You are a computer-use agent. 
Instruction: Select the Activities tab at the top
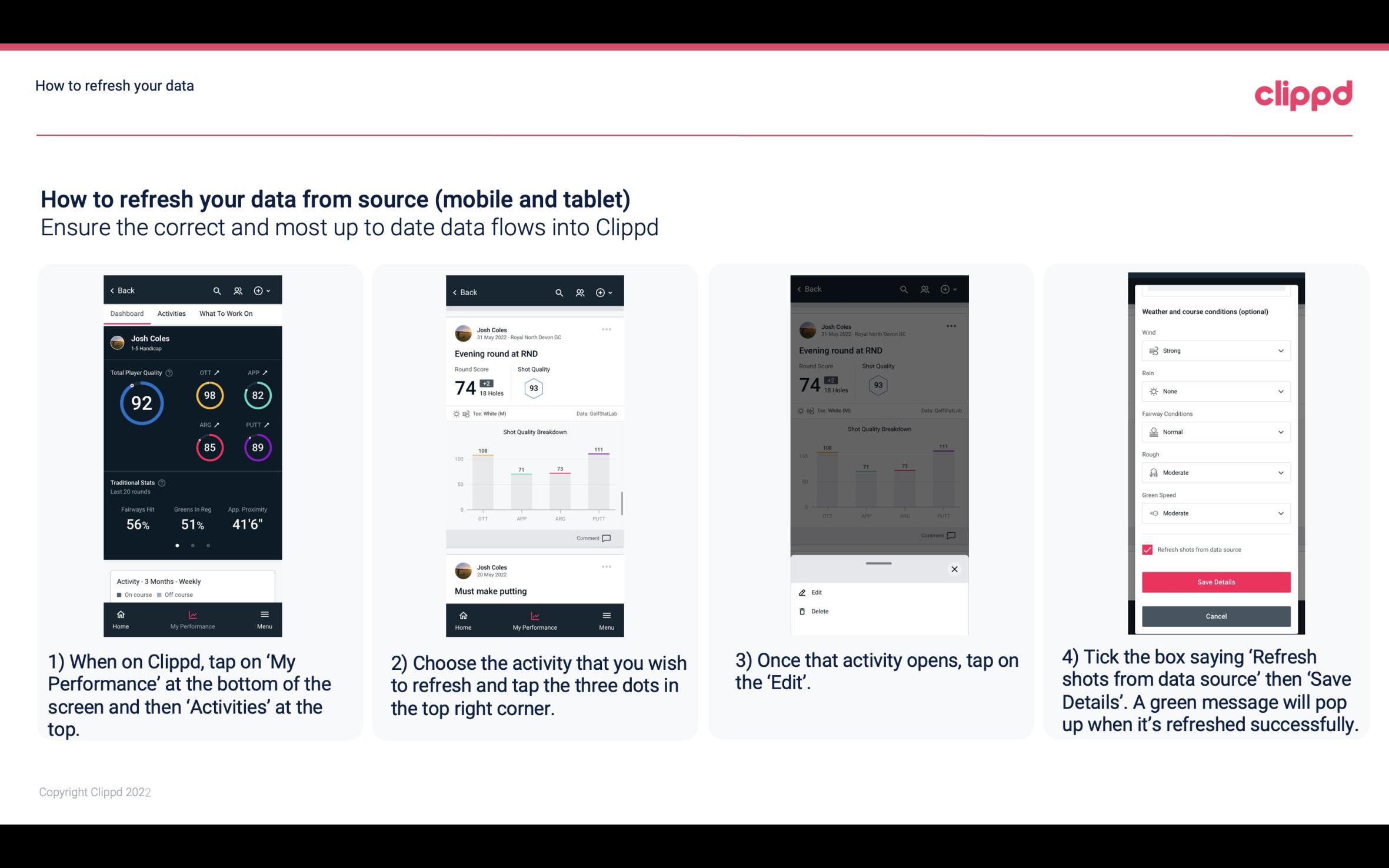coord(171,313)
